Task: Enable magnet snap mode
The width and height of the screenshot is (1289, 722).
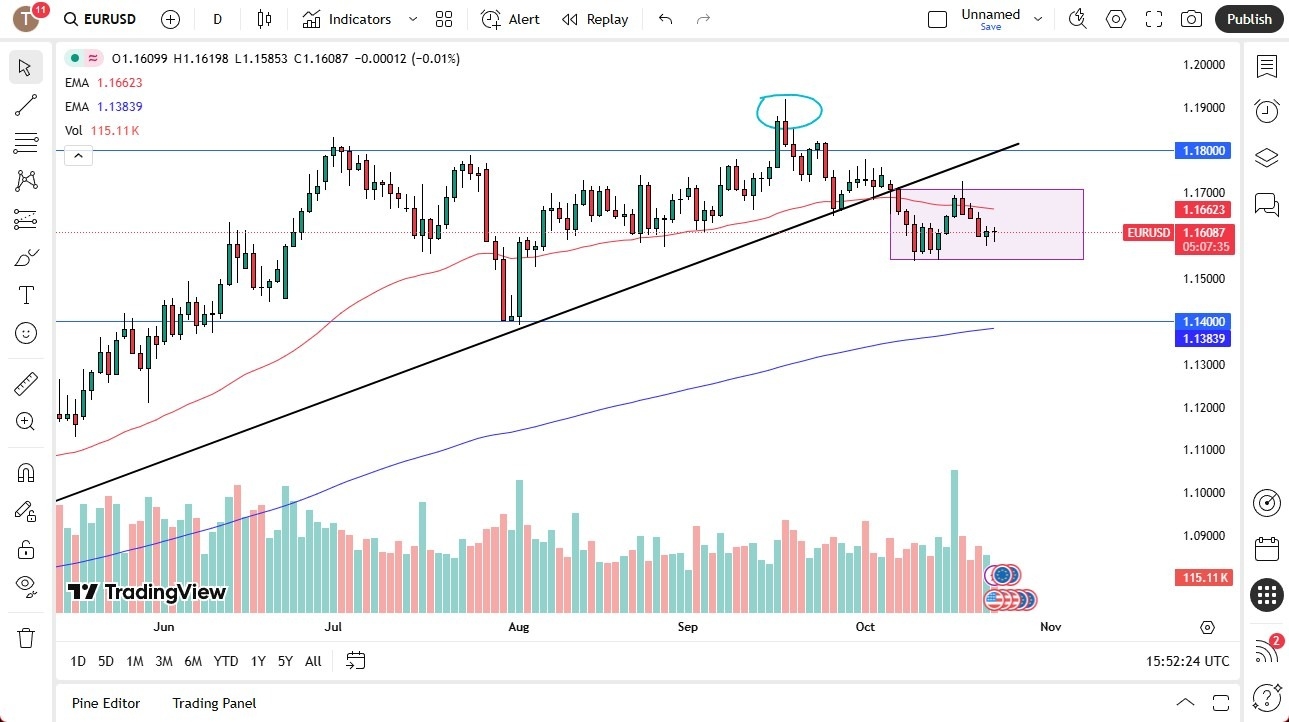Action: (26, 472)
